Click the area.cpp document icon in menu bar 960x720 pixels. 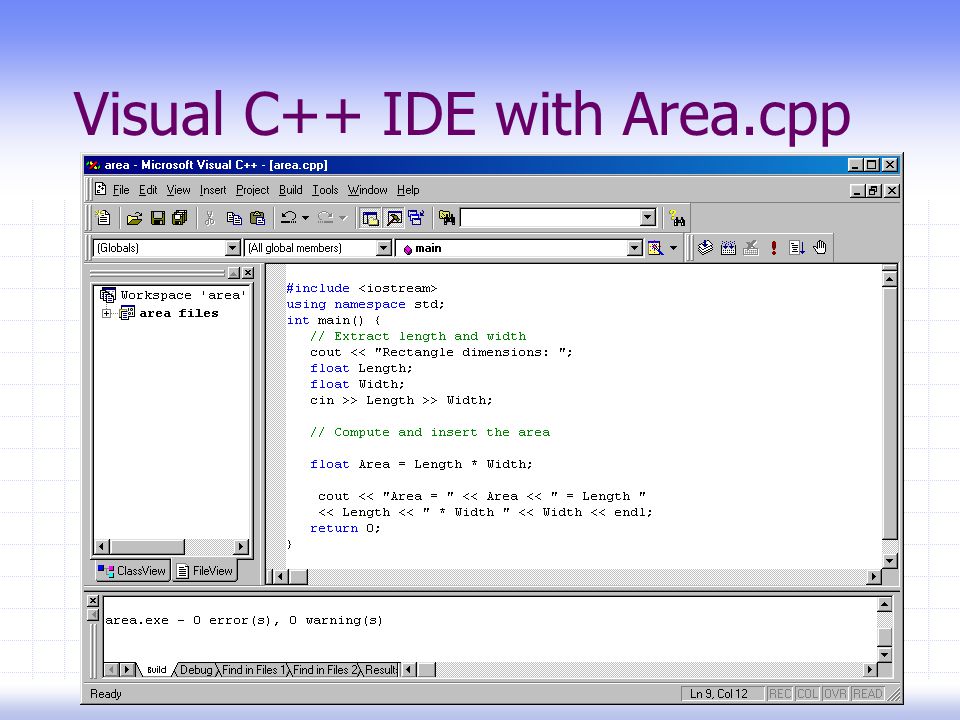tap(101, 189)
